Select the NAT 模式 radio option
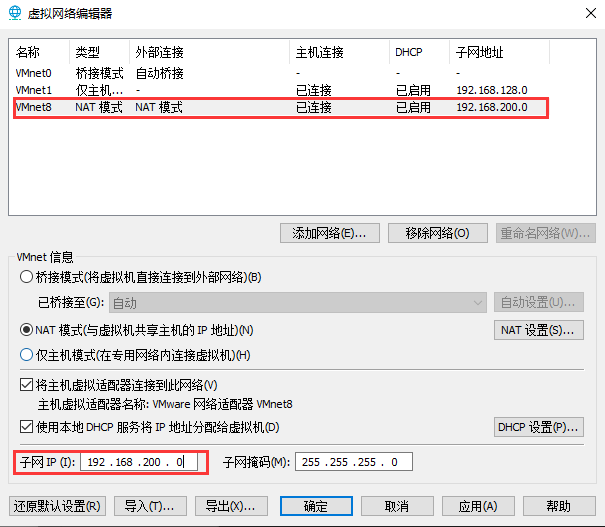Screen dimensions: 605x527 (x=27, y=330)
